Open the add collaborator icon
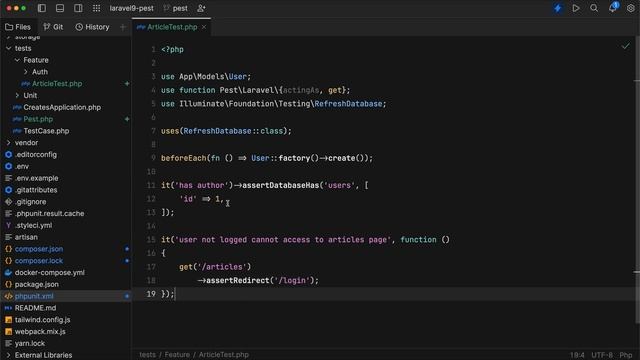The width and height of the screenshot is (640, 360). pos(201,8)
